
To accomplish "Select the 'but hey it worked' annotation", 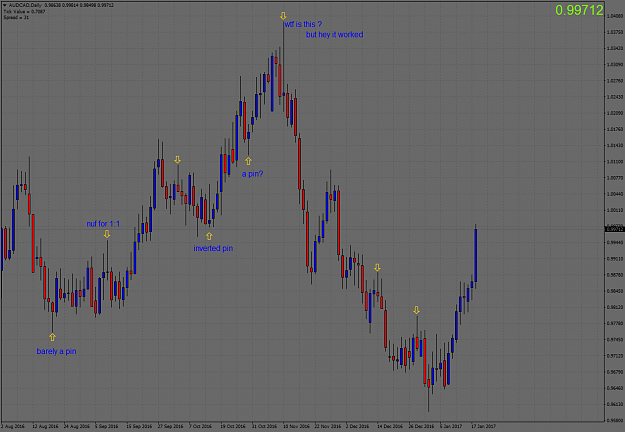I will point(334,35).
